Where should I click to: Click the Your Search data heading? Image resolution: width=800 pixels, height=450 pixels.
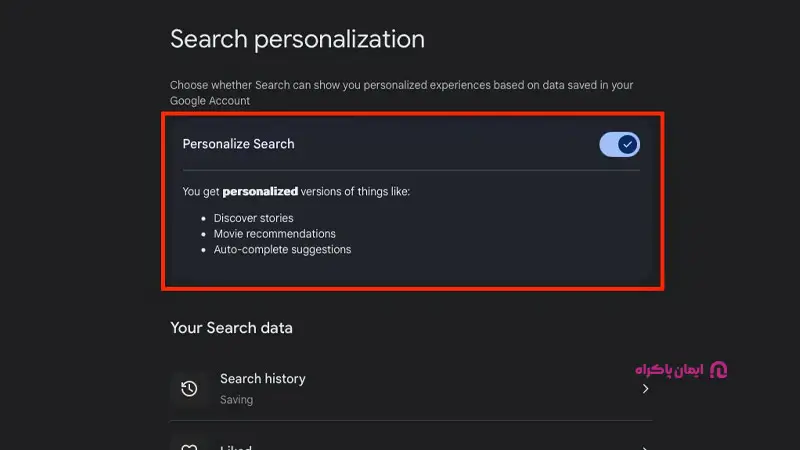pyautogui.click(x=231, y=328)
